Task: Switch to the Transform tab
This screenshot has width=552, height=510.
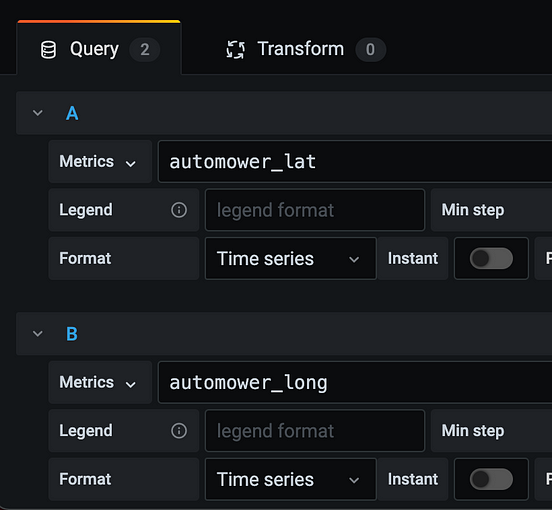Action: [x=306, y=49]
